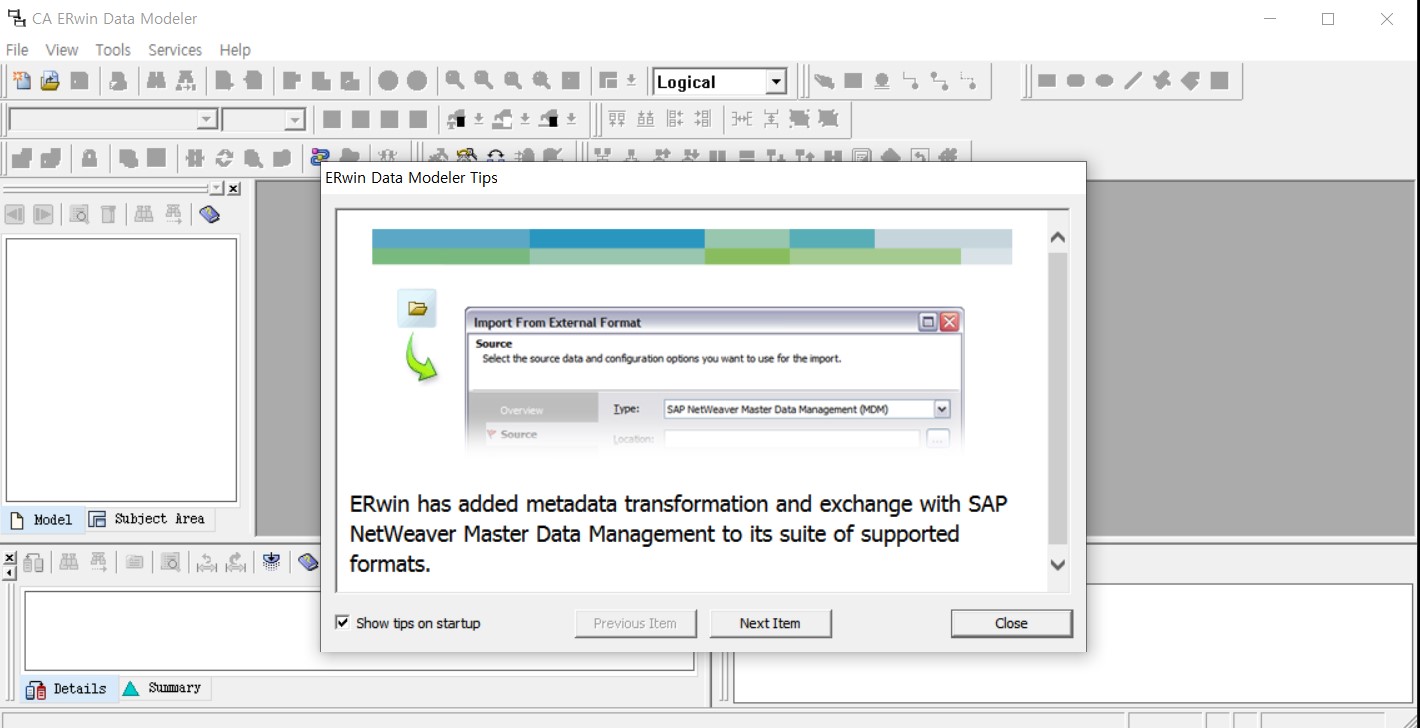The width and height of the screenshot is (1420, 728).
Task: Click the Open model folder icon
Action: click(49, 81)
